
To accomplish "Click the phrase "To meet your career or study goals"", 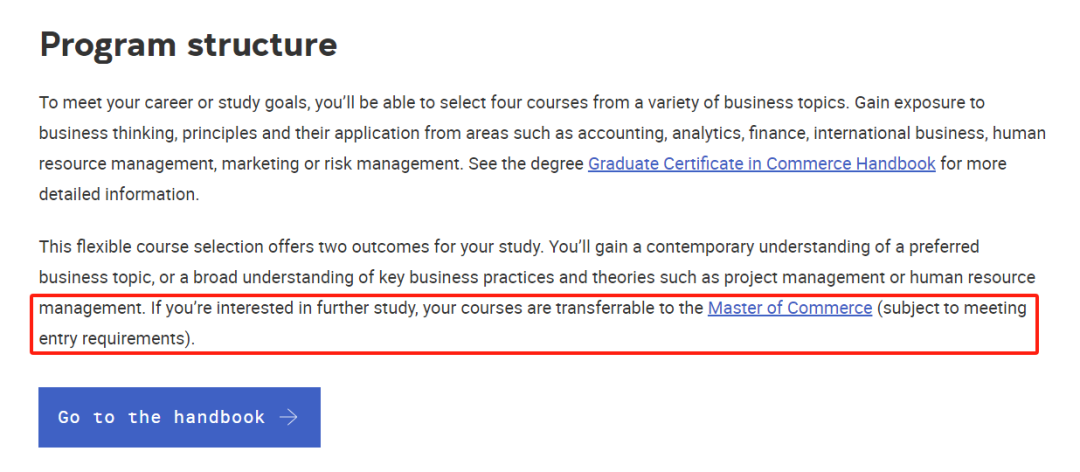I will point(173,103).
